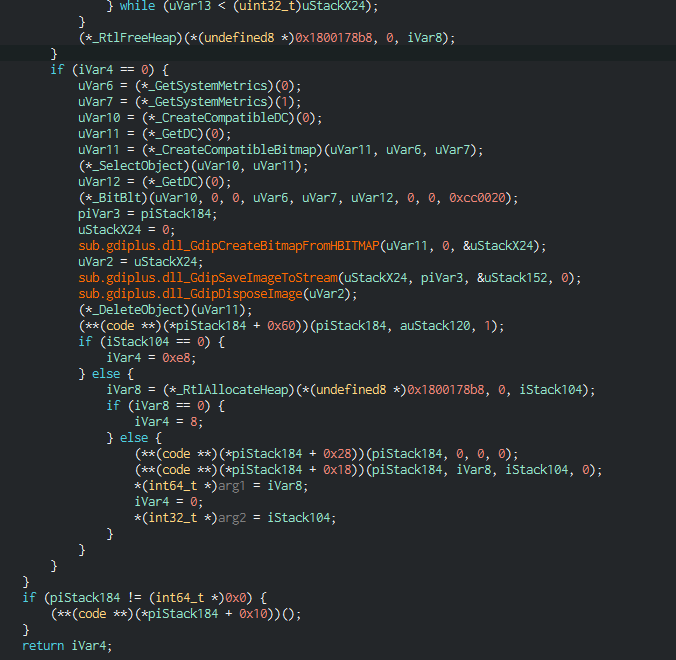Click the 'iVar4 = 8;' statement
676x660 pixels.
click(x=169, y=422)
